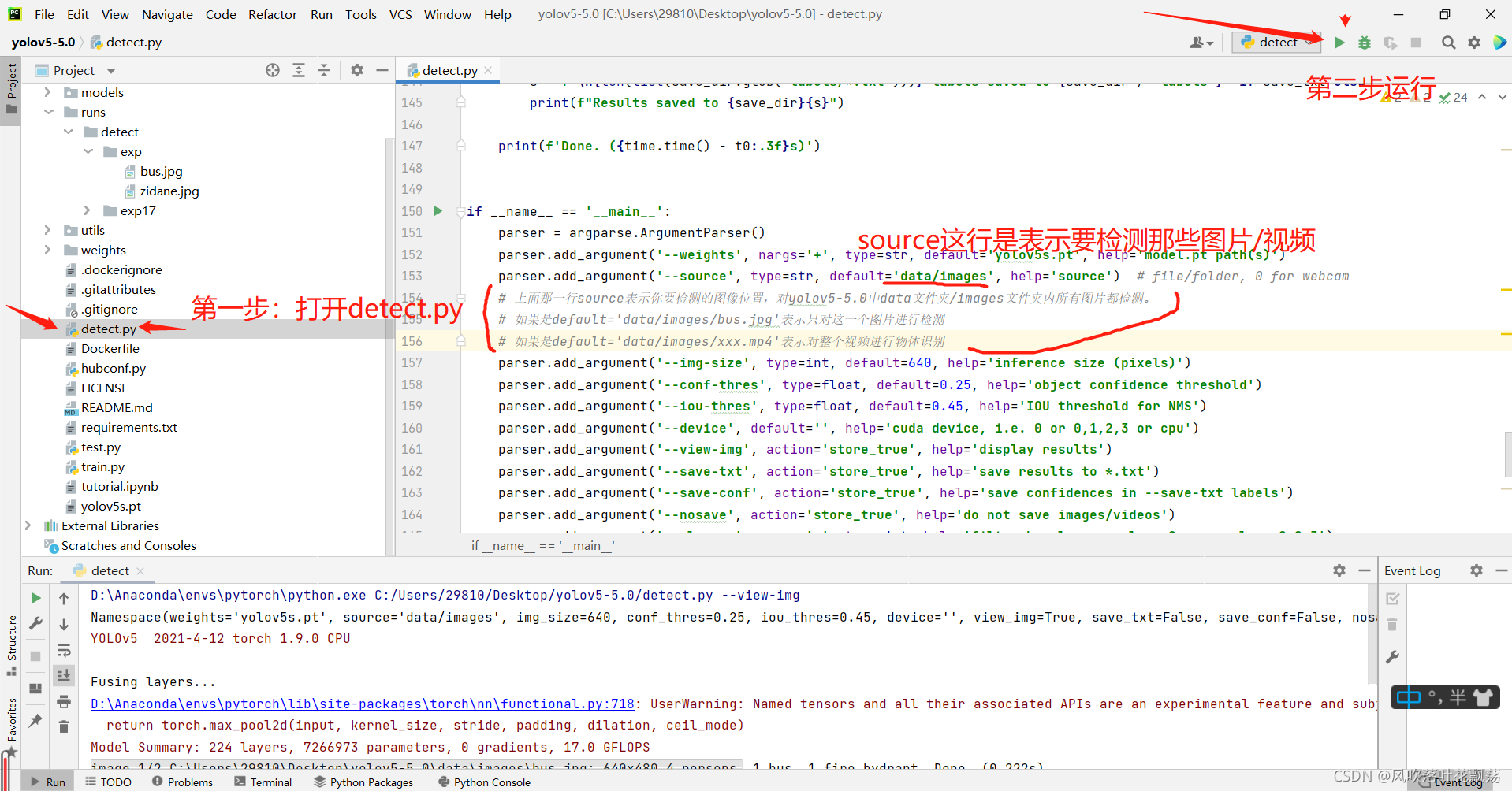Expand the utils folder
The width and height of the screenshot is (1512, 791).
pos(47,230)
